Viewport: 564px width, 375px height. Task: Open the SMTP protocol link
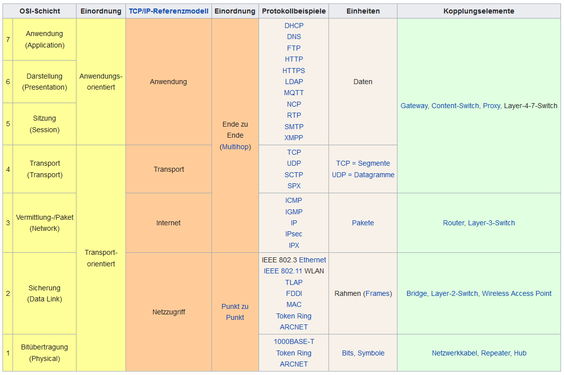click(294, 127)
